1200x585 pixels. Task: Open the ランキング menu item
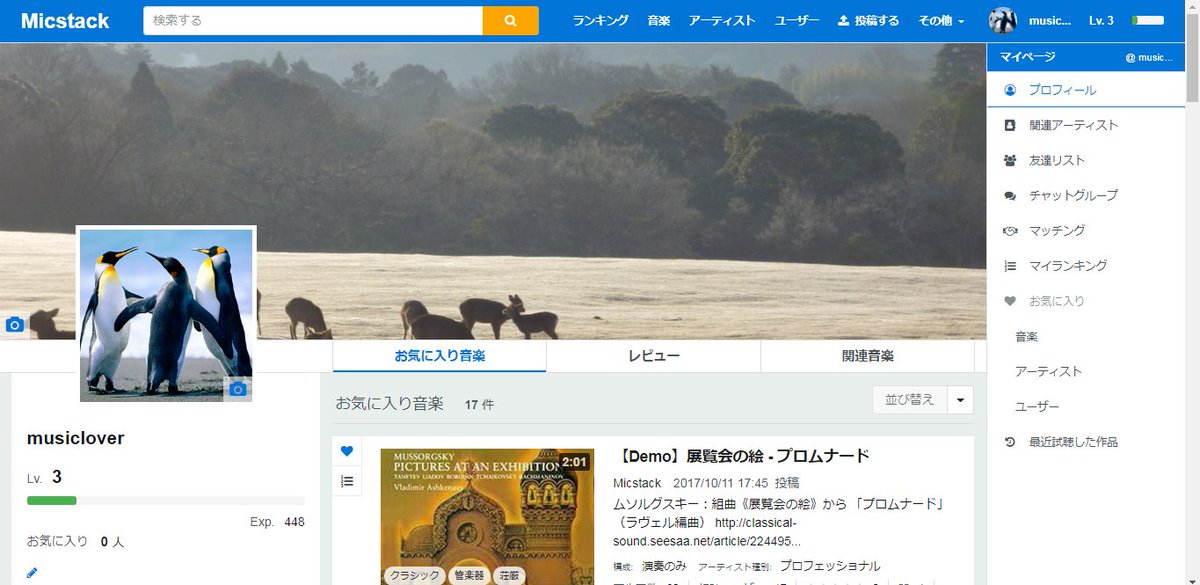[600, 20]
